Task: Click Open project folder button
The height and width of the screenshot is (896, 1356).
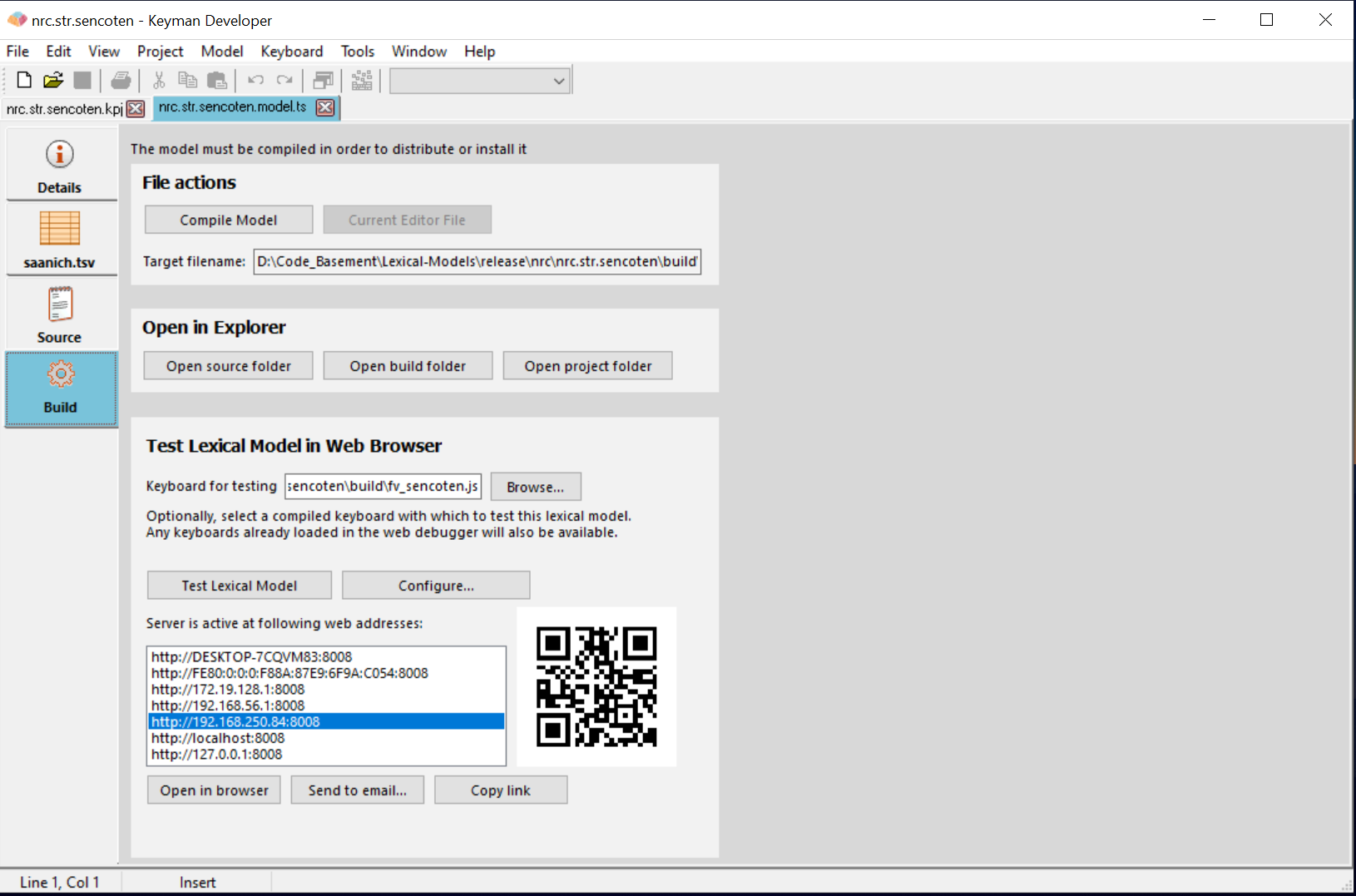Action: pos(587,366)
